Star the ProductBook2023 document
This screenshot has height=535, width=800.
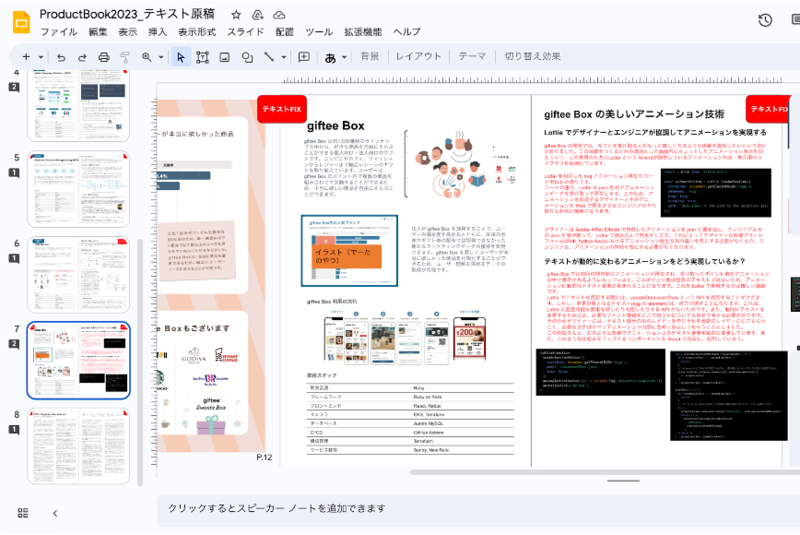[x=236, y=15]
